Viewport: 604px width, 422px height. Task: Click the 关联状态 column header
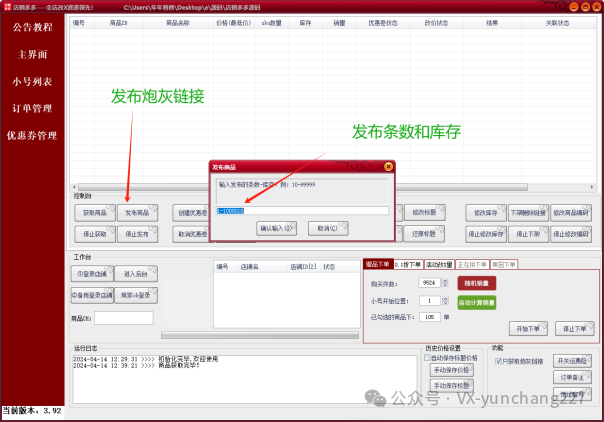click(x=557, y=23)
